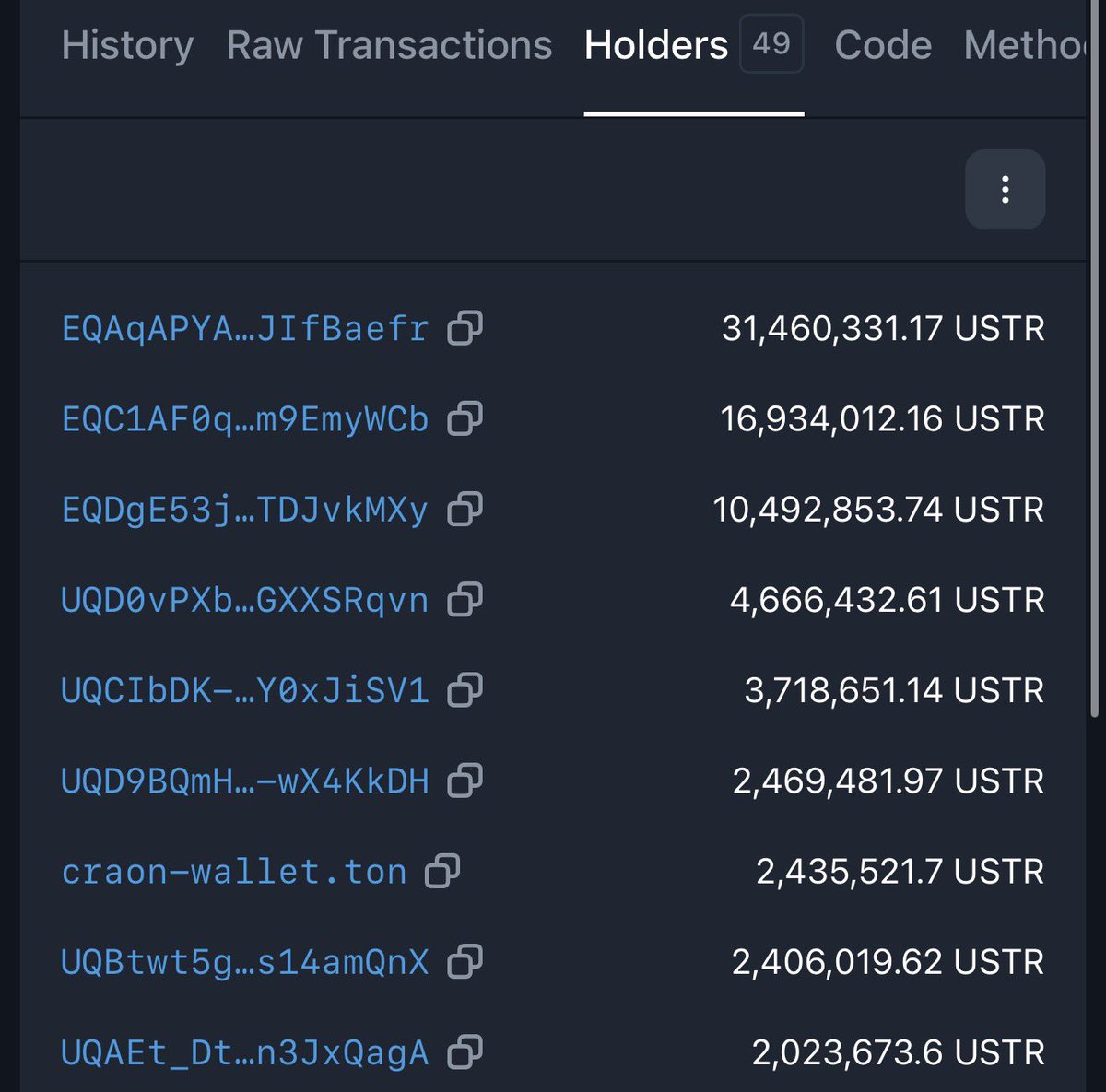Switch to the History tab
The height and width of the screenshot is (1092, 1106).
click(x=127, y=45)
